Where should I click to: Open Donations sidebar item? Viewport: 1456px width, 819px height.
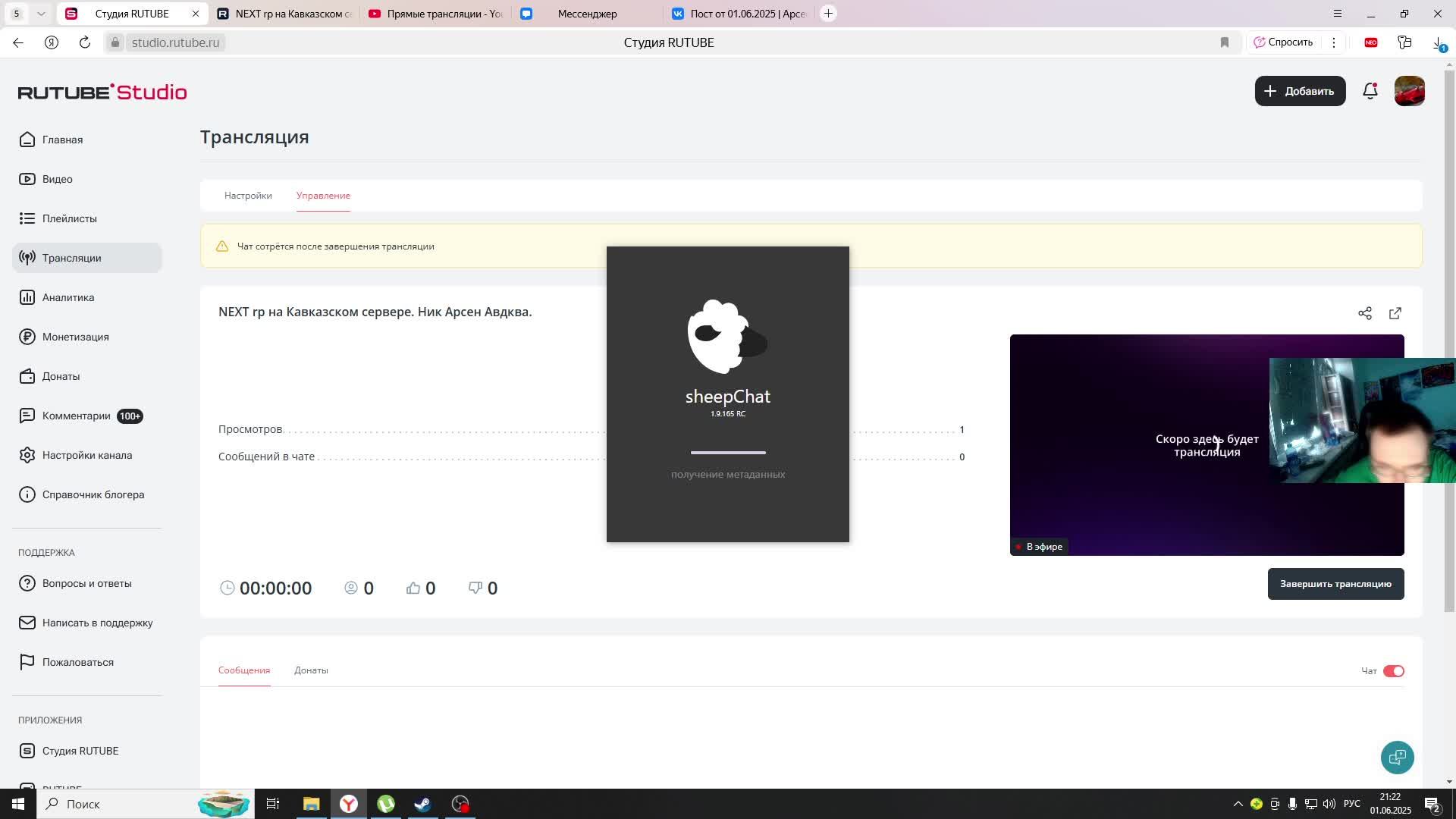(x=61, y=376)
